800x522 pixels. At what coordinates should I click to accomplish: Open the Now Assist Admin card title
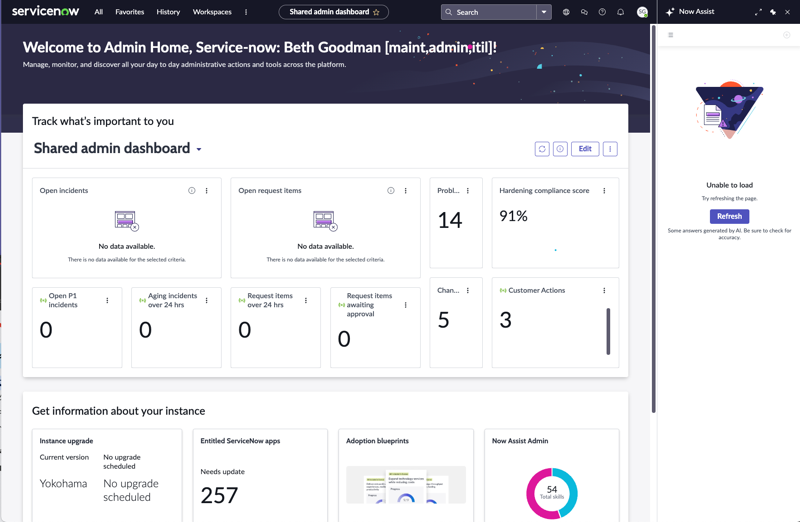click(x=520, y=441)
